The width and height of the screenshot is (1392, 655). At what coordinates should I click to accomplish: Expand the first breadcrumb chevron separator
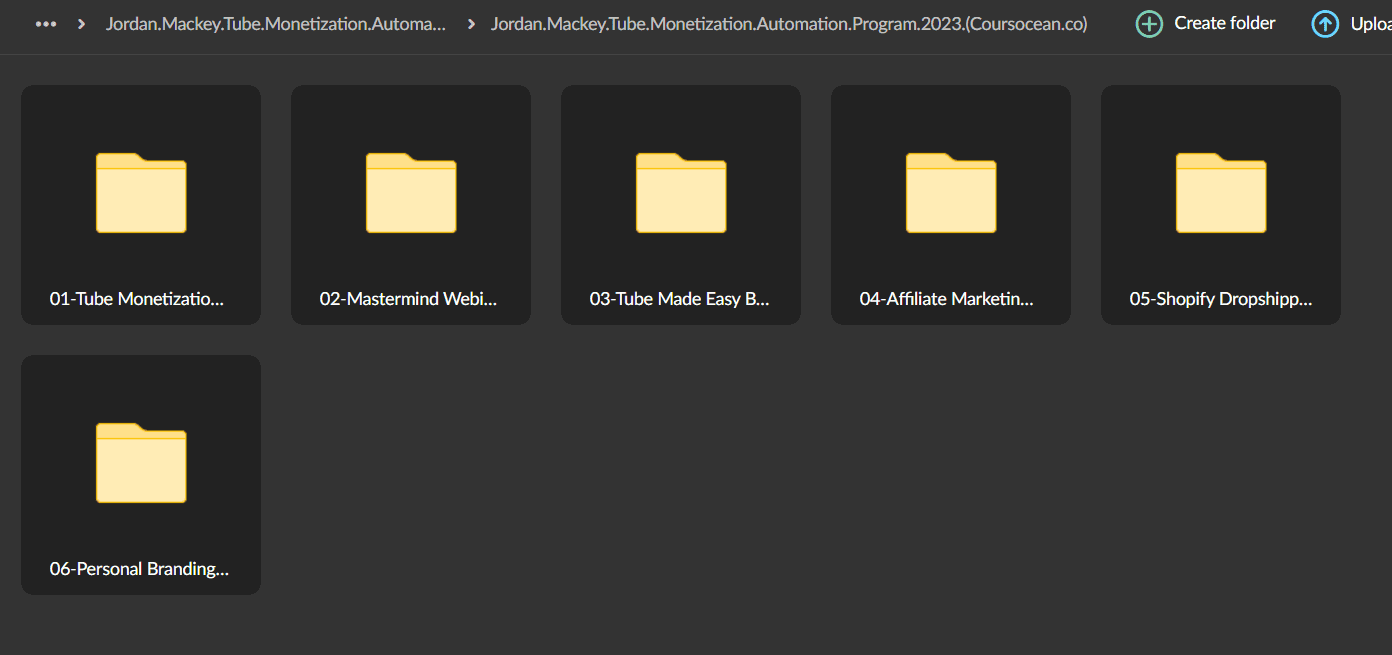tap(81, 24)
